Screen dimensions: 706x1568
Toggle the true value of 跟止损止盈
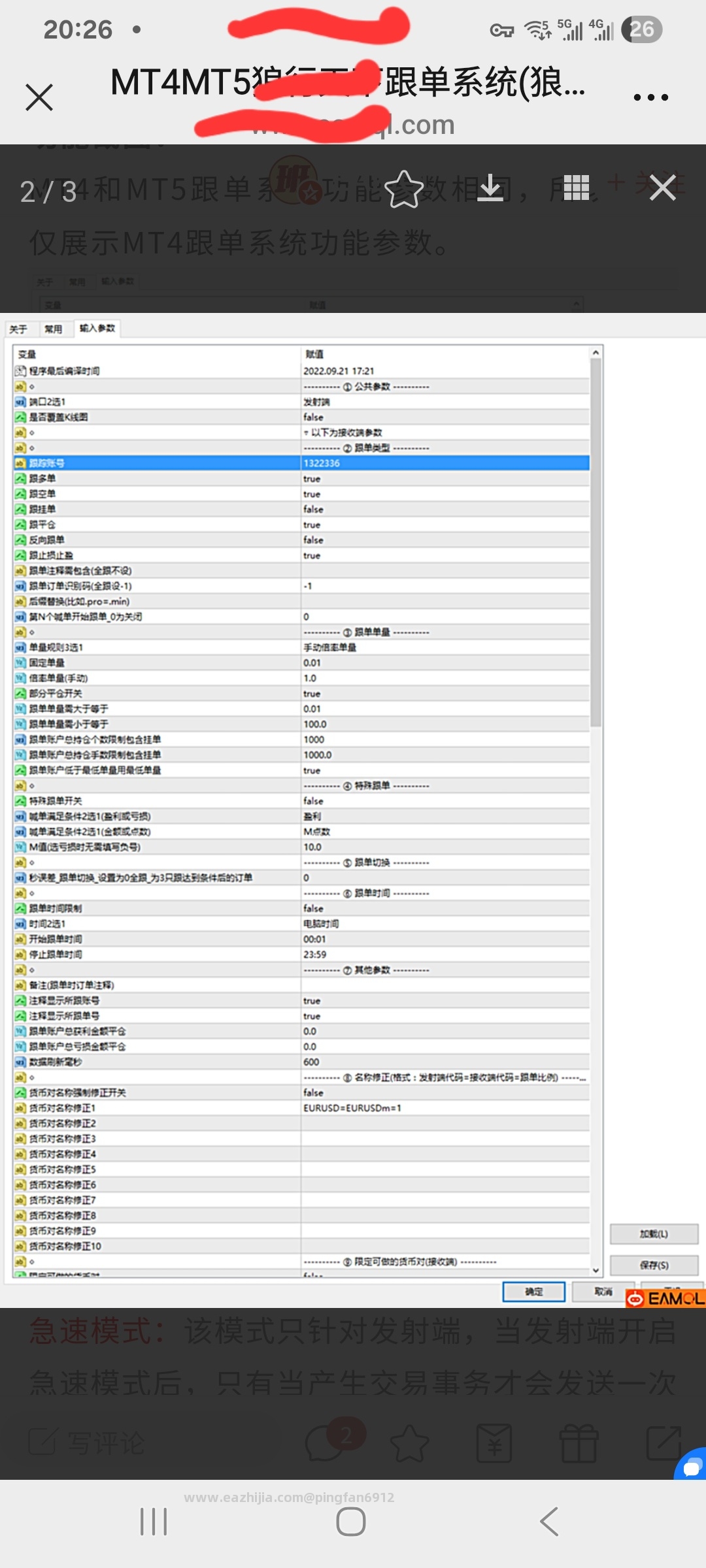[x=445, y=555]
